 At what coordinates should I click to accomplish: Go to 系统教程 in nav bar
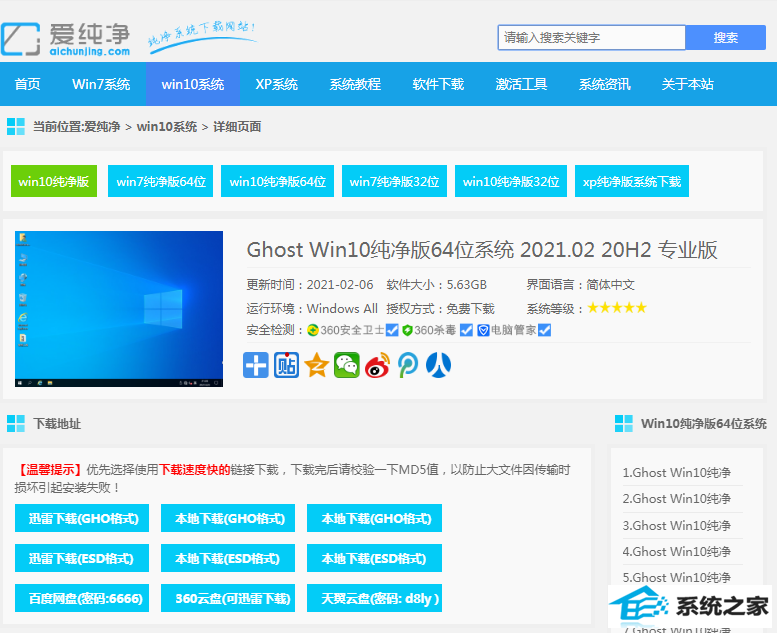[x=355, y=84]
